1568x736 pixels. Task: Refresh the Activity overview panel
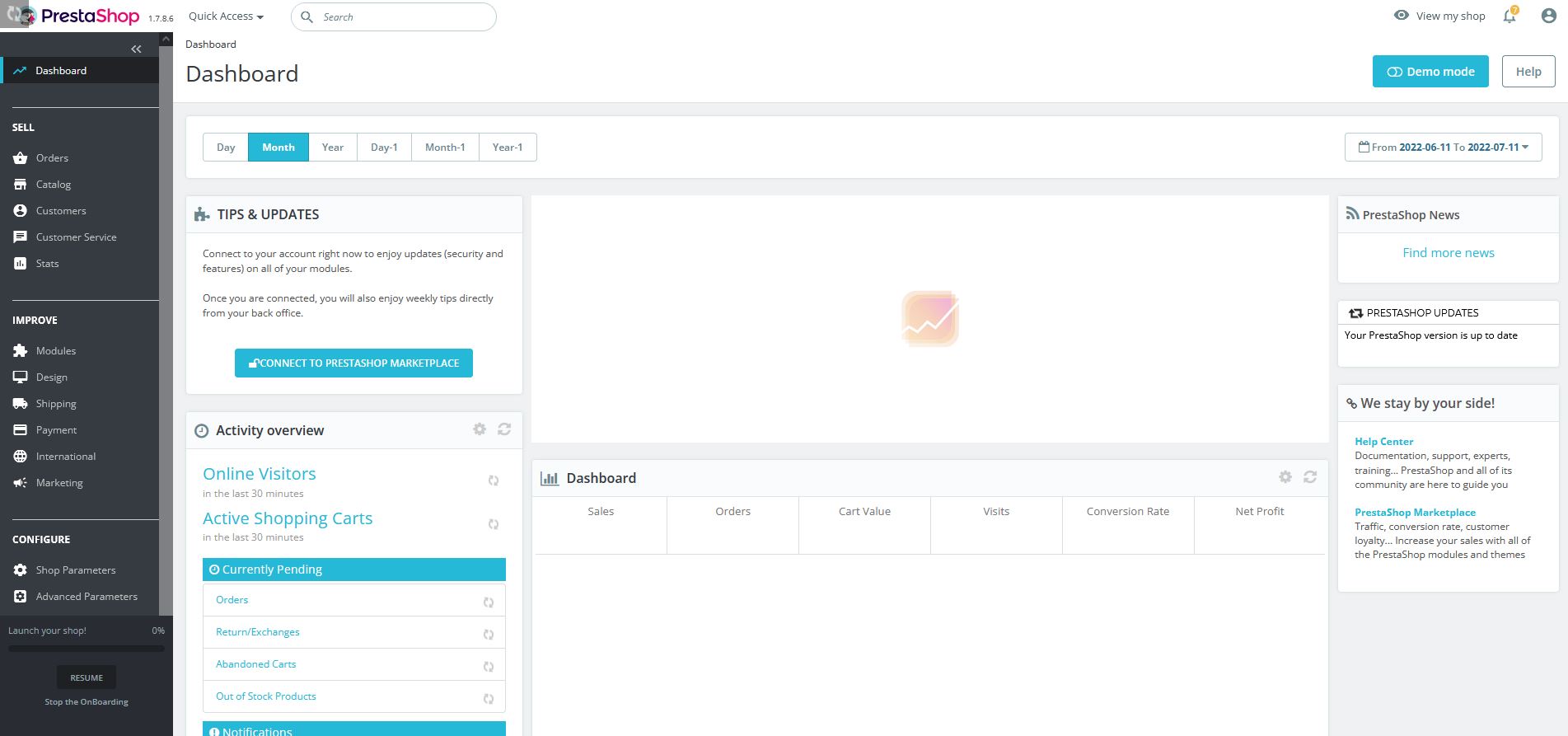(504, 429)
